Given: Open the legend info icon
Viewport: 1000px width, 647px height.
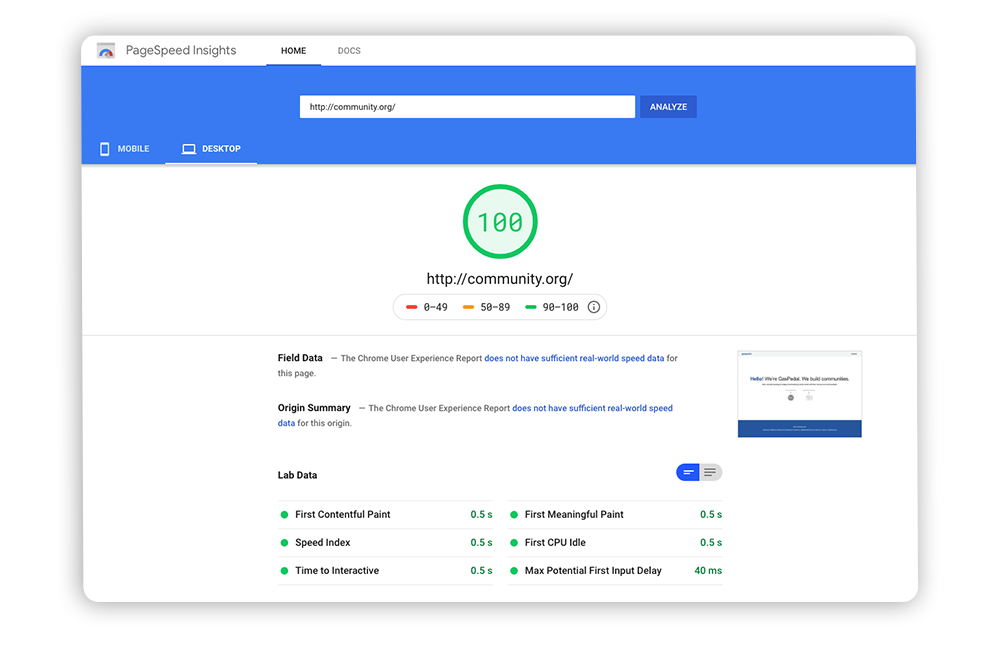Looking at the screenshot, I should [x=594, y=307].
